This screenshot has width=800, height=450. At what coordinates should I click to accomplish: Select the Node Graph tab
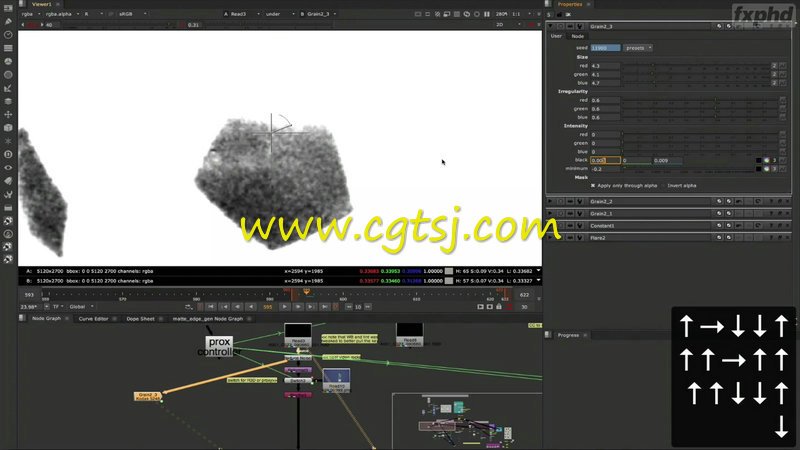point(46,319)
